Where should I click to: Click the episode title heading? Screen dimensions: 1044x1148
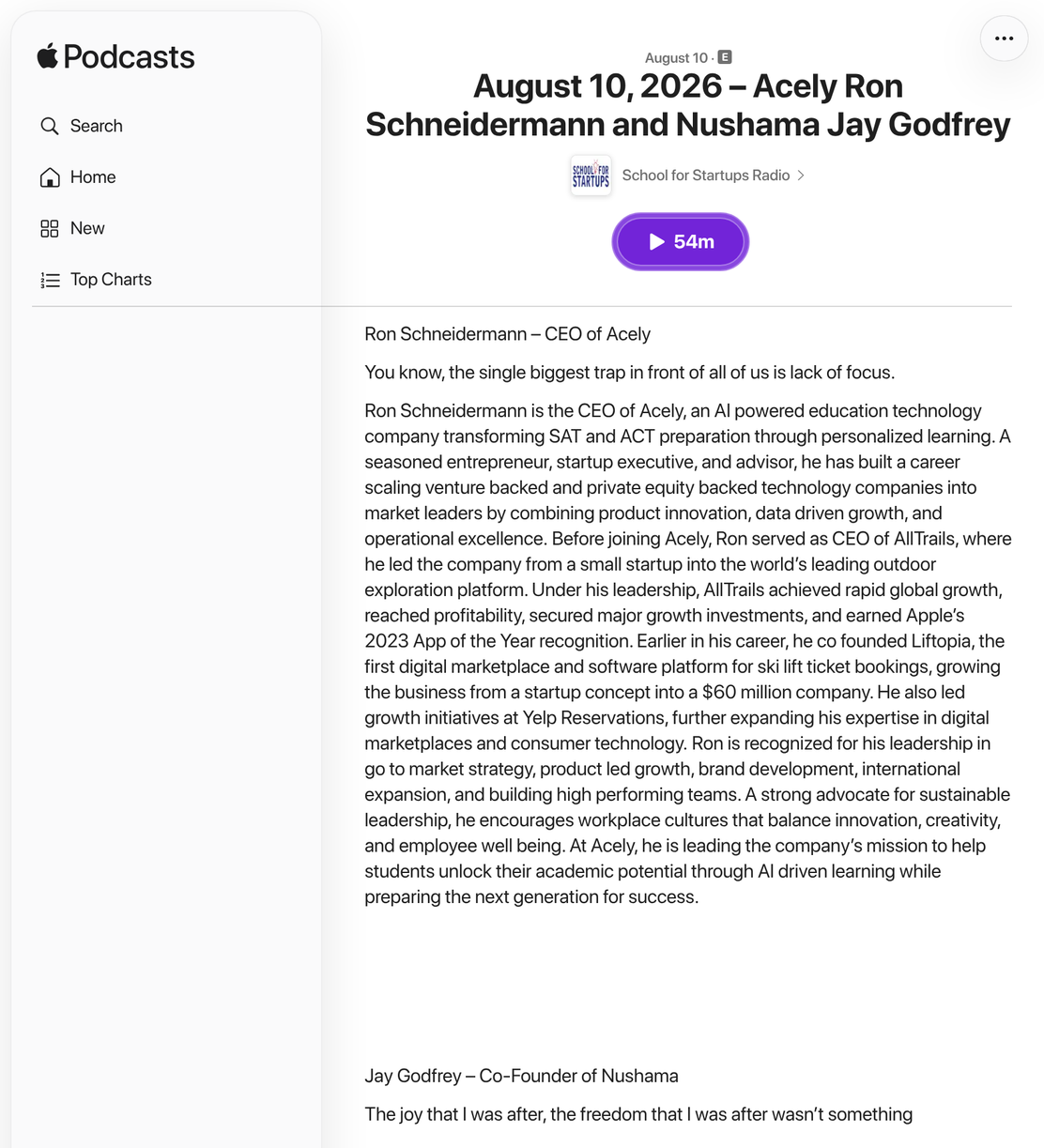[688, 105]
